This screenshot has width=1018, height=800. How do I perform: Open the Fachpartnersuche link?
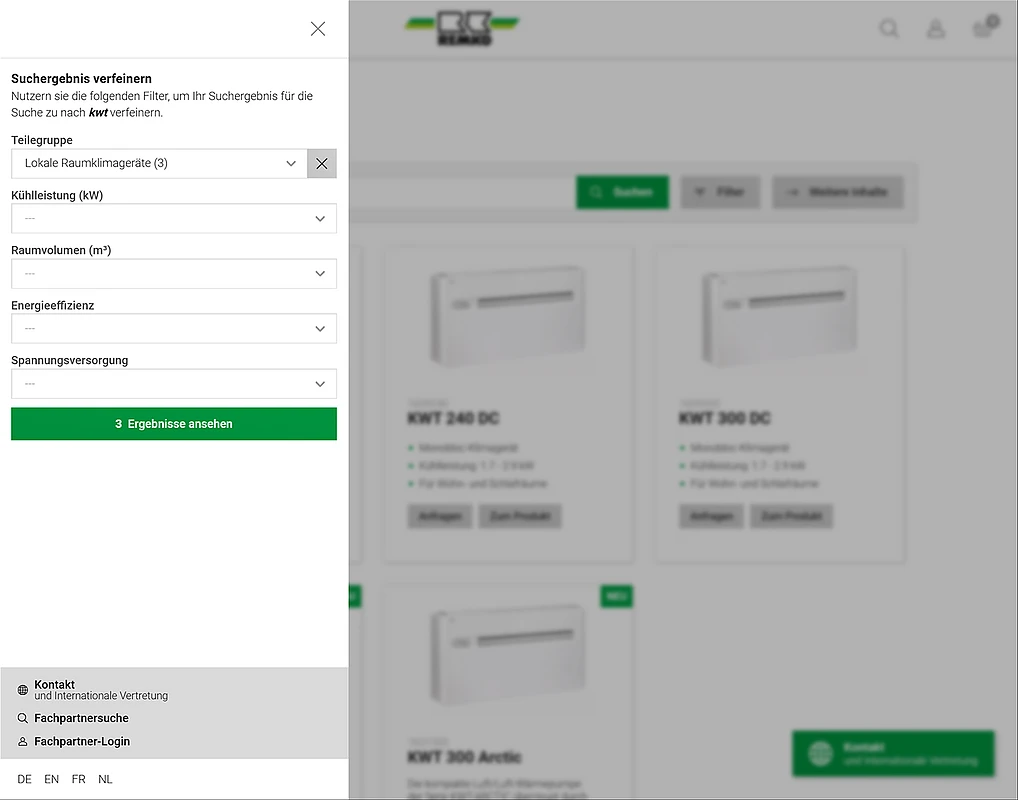pos(81,718)
